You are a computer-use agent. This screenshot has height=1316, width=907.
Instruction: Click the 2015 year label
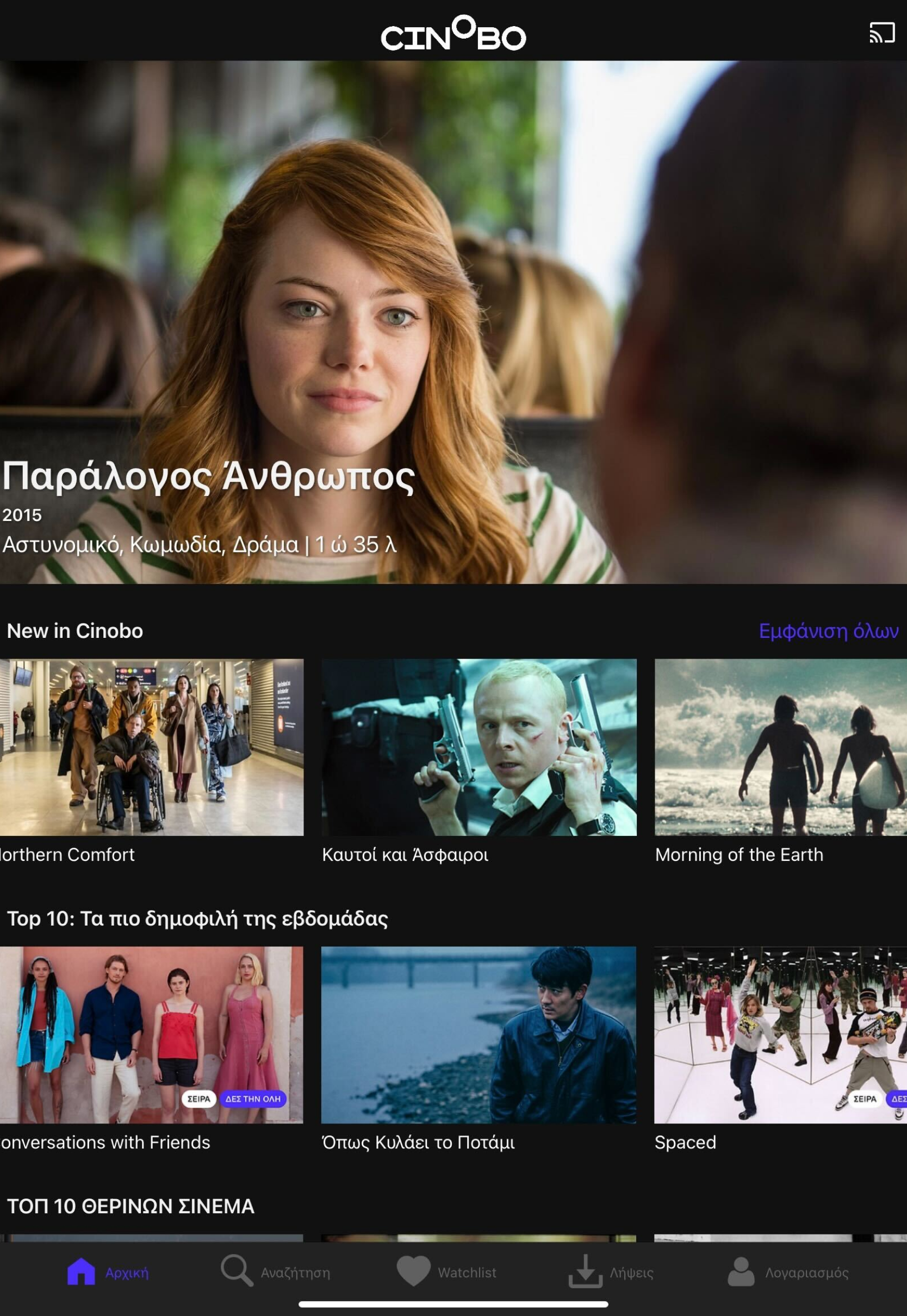click(22, 515)
